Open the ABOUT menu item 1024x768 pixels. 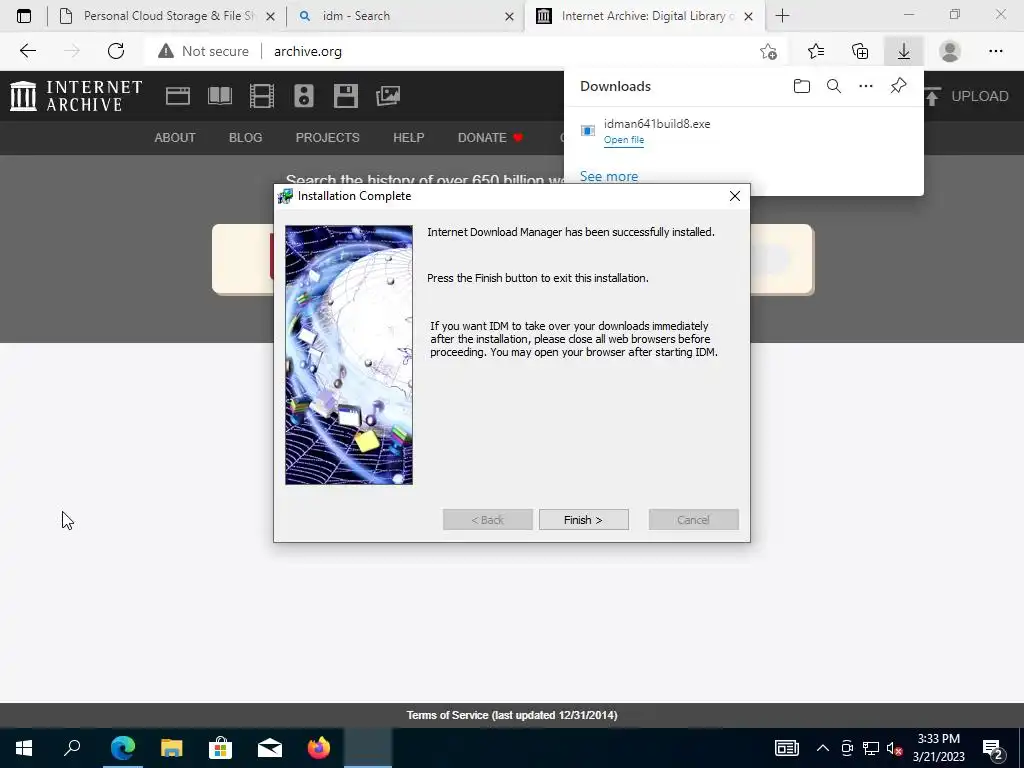[174, 138]
